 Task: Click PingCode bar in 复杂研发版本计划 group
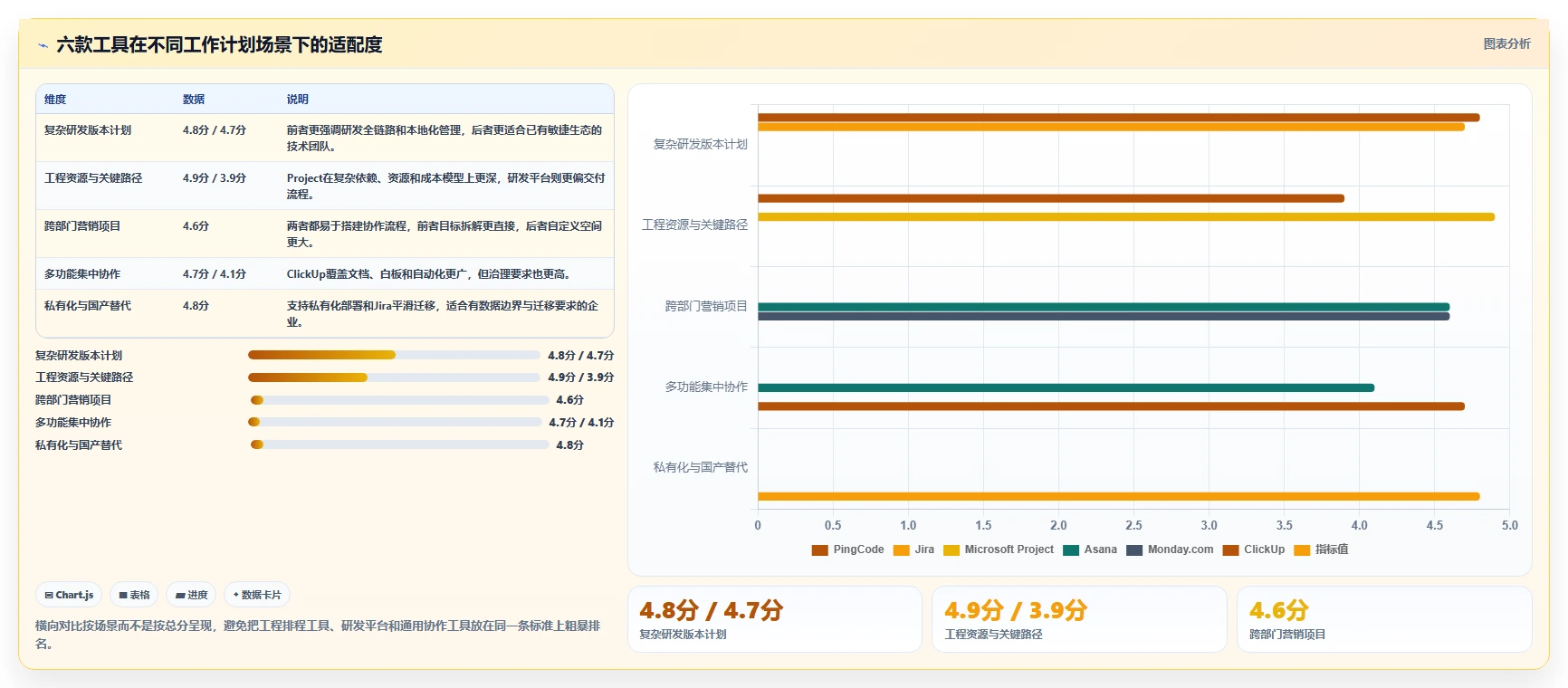click(1118, 118)
